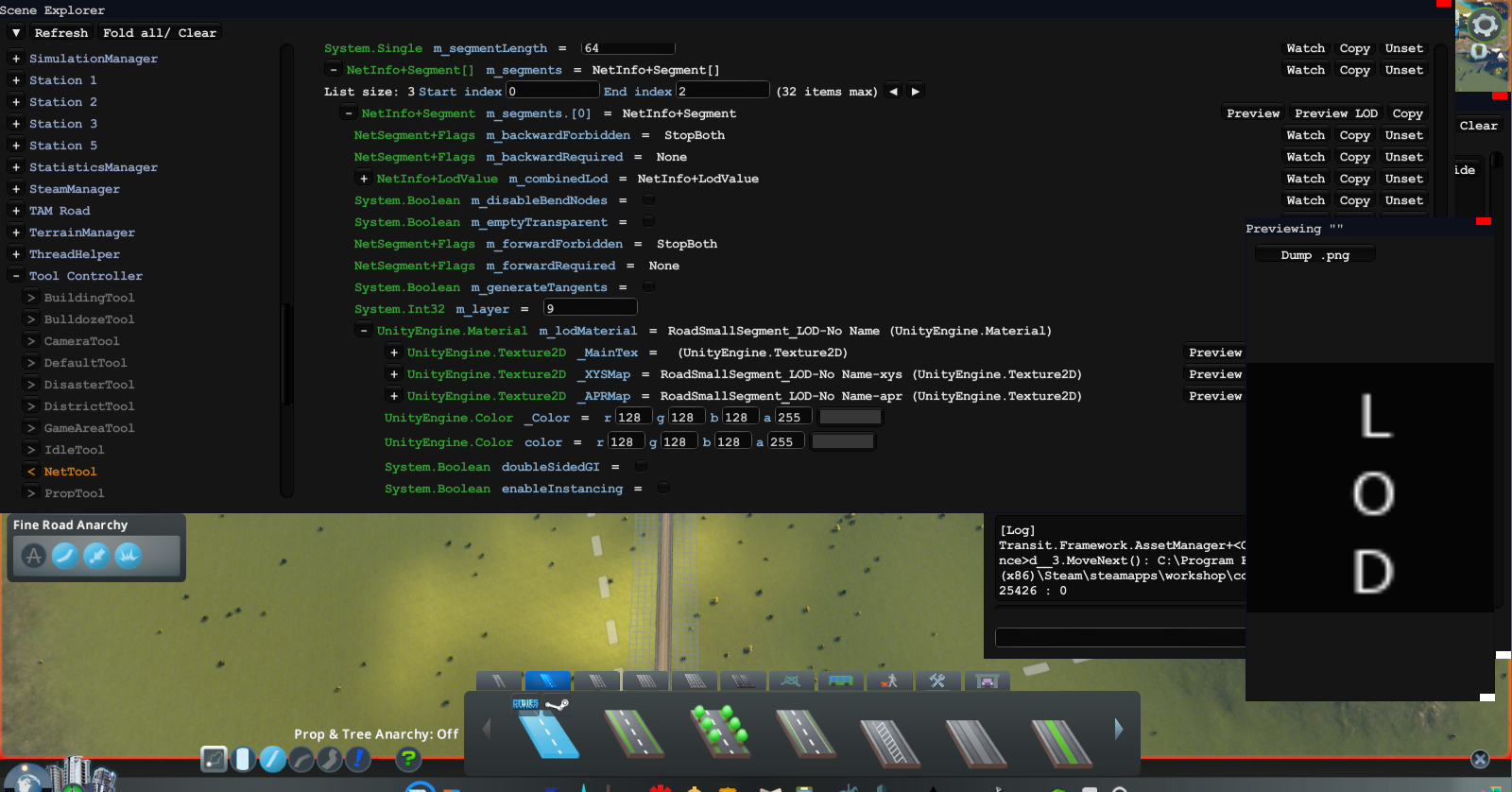Expand SimulationManager in Scene Explorer
1512x792 pixels.
pos(15,59)
